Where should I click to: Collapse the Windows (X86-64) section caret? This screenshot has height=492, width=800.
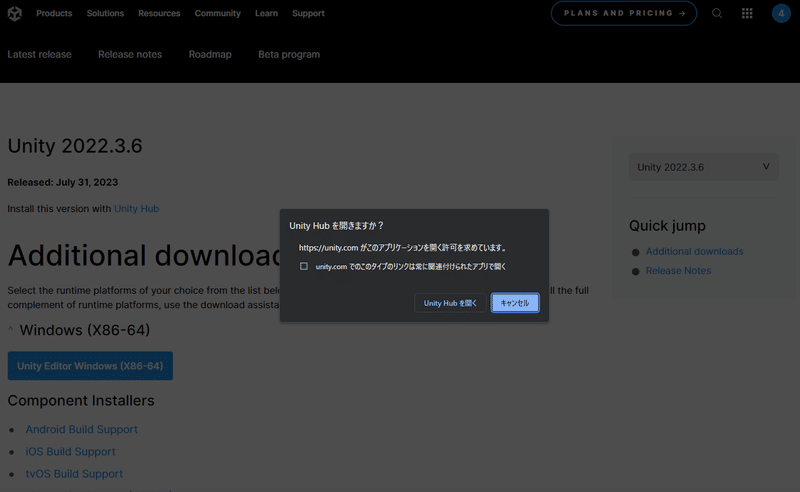[x=11, y=330]
